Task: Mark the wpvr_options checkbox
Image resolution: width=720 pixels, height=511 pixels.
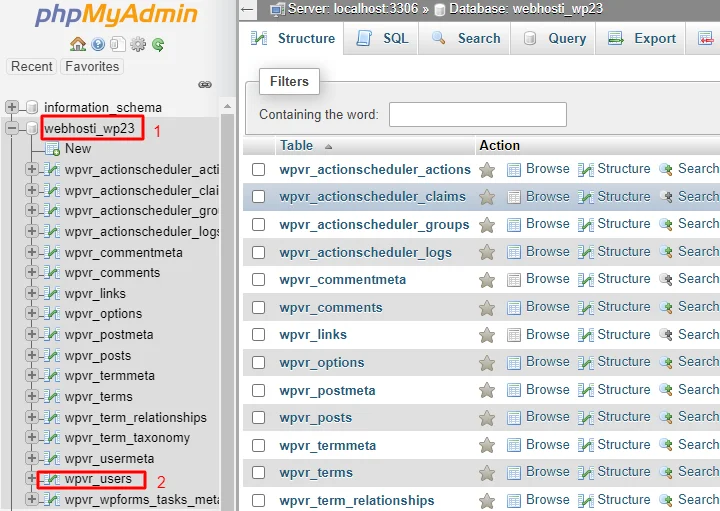Action: (259, 363)
